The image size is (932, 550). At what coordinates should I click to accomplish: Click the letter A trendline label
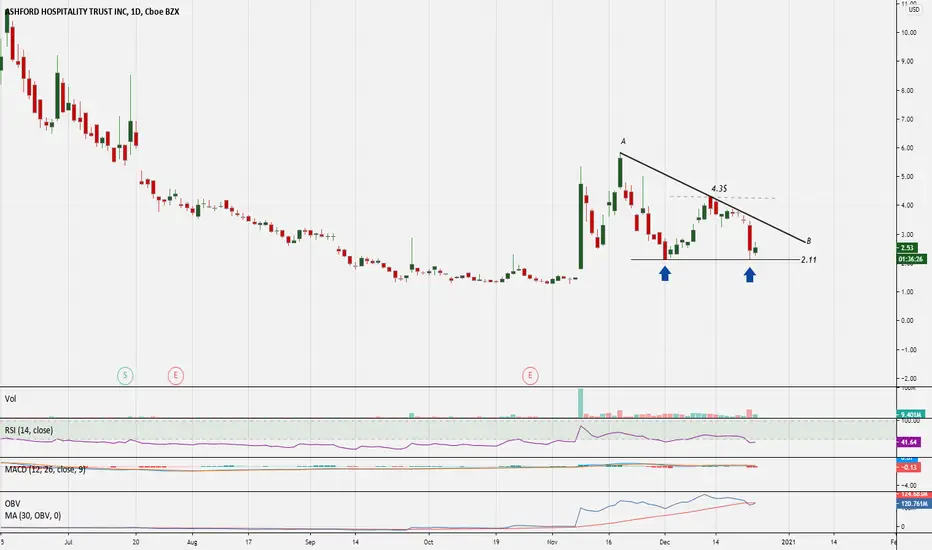point(623,142)
